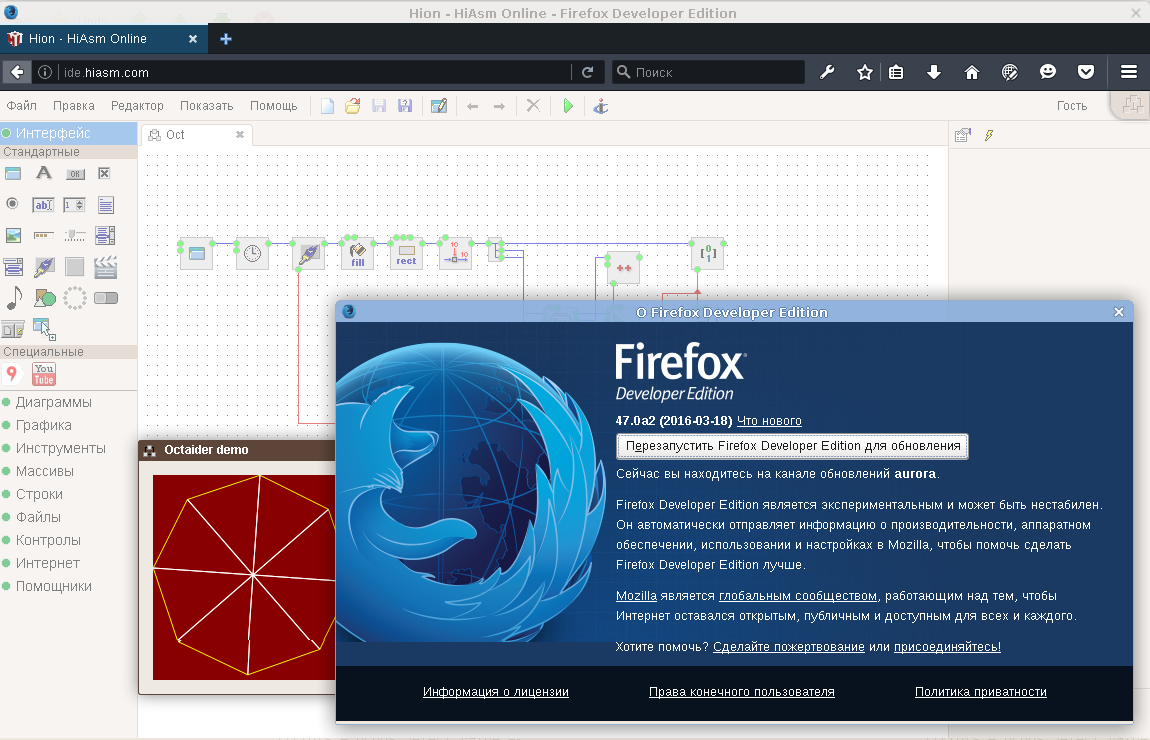Click the присоединяйтесь! link

pyautogui.click(x=947, y=647)
